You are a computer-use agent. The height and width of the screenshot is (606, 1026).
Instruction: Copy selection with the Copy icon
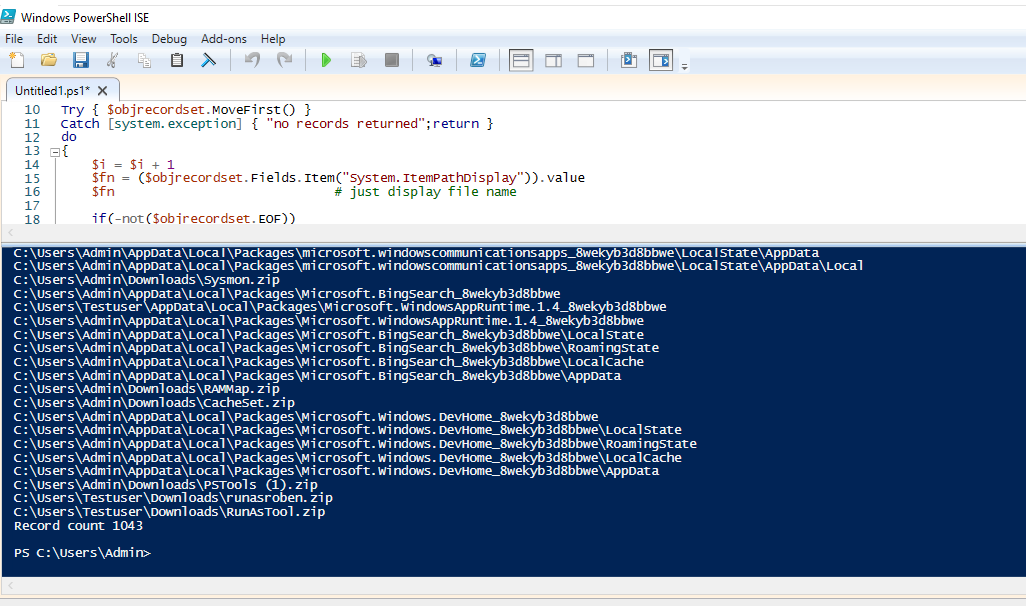pos(145,61)
